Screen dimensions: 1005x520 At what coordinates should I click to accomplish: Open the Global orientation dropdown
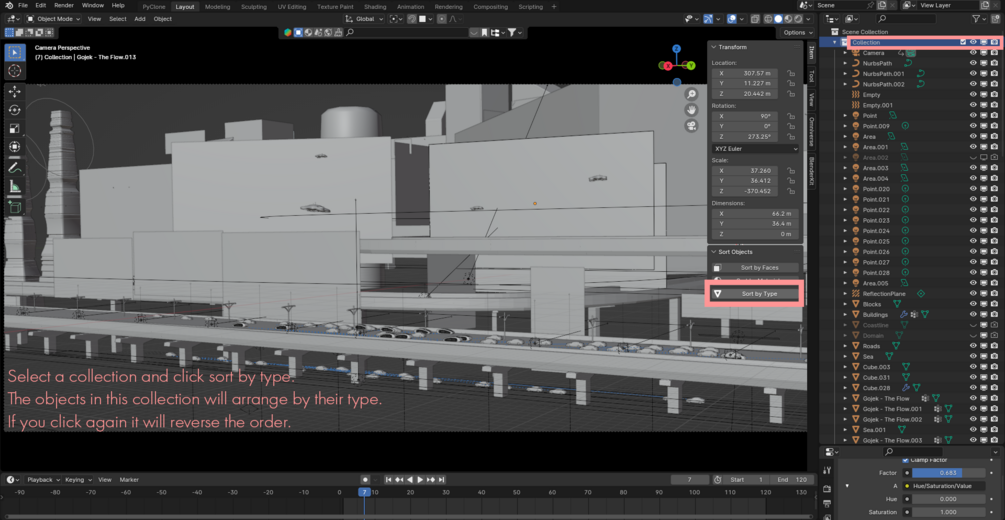[363, 19]
